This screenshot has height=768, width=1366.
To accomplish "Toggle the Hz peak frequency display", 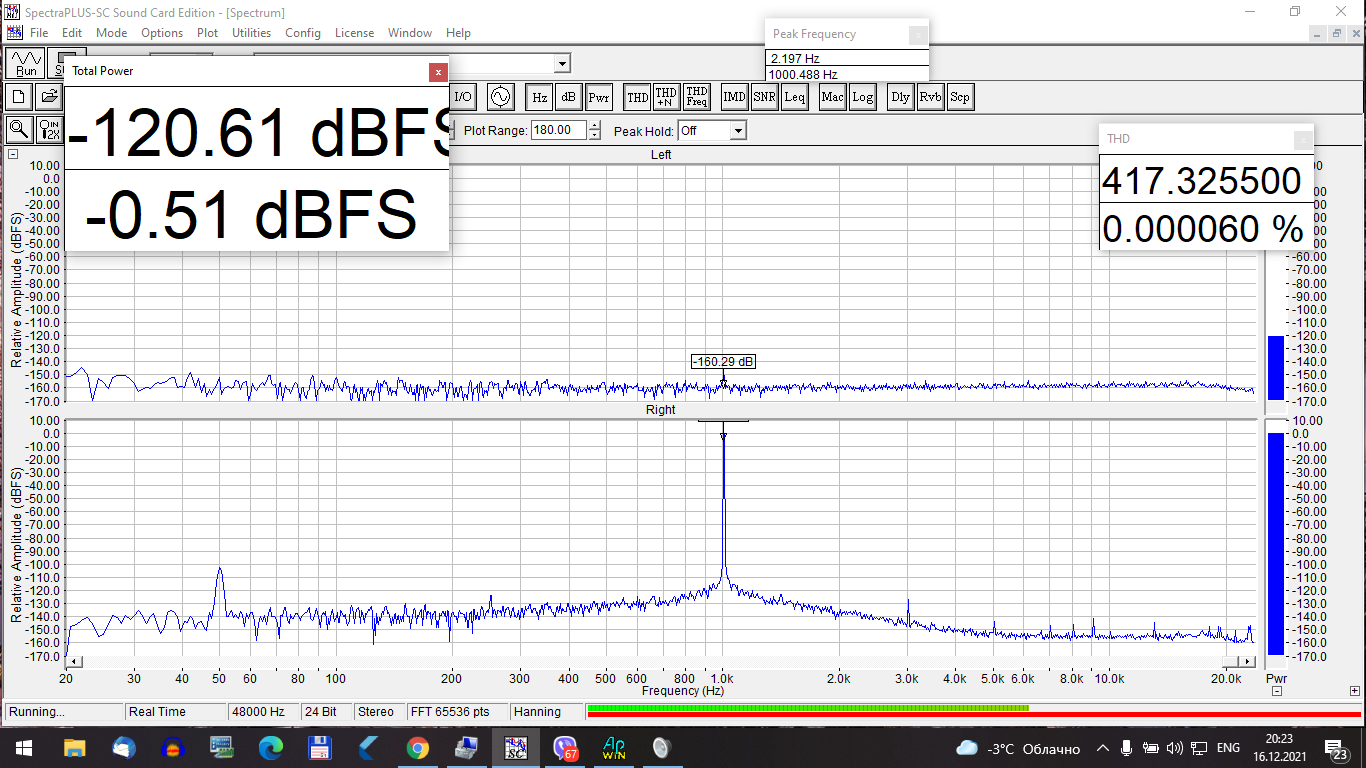I will [539, 97].
